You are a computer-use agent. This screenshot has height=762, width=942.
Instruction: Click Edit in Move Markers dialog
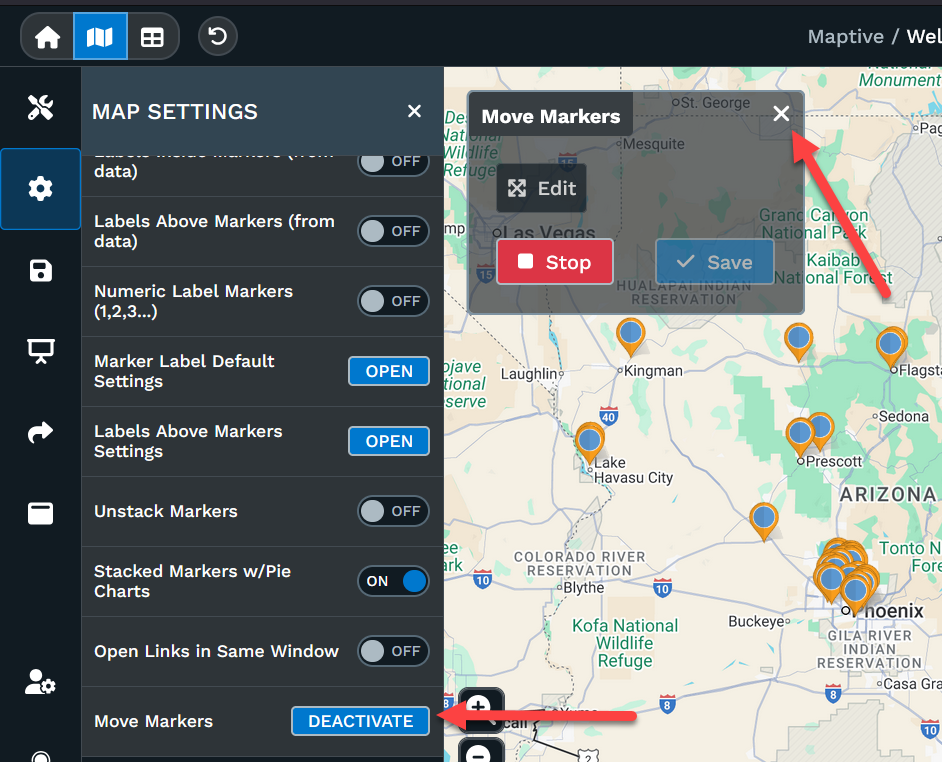pyautogui.click(x=541, y=188)
